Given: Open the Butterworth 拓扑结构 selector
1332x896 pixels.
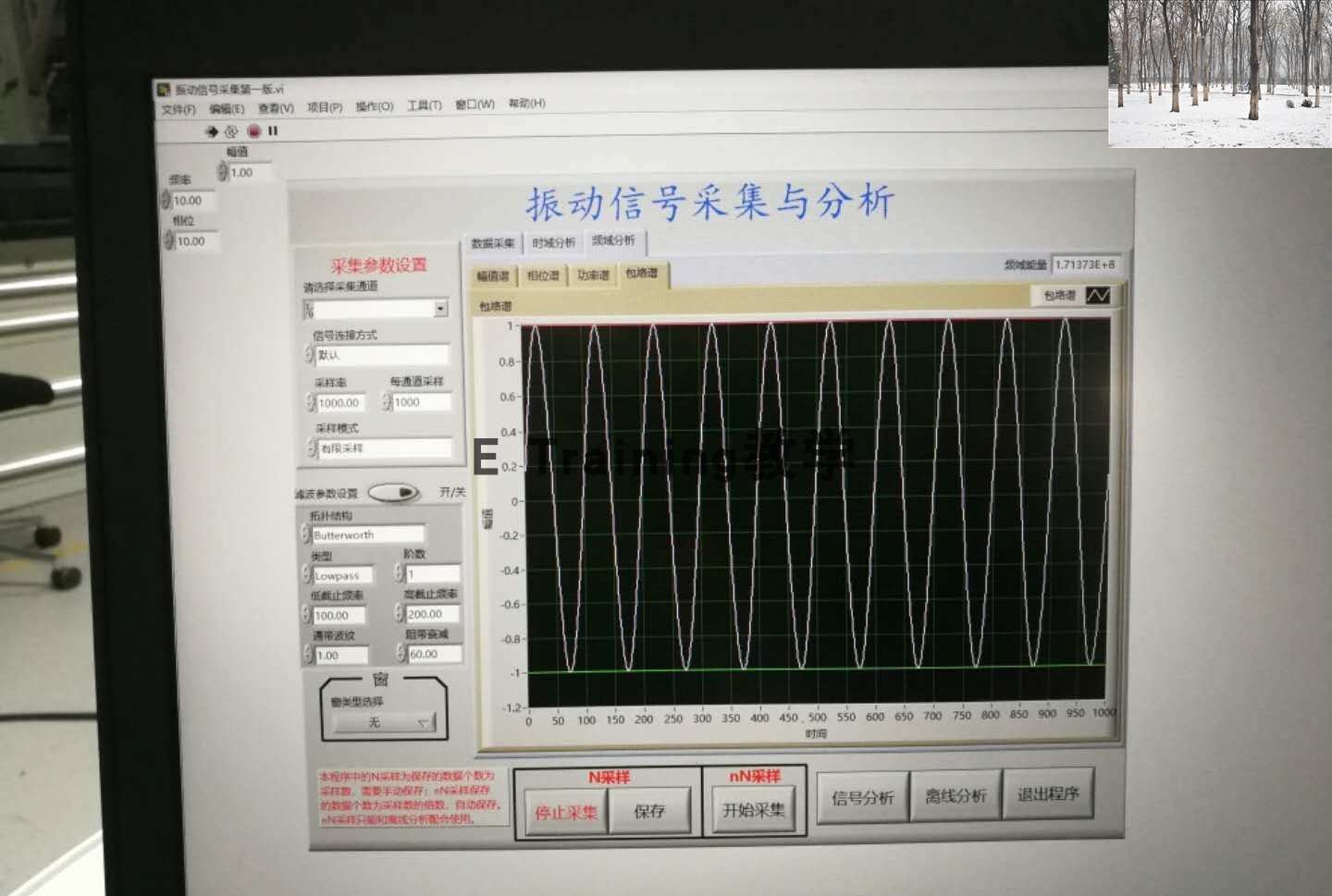Looking at the screenshot, I should click(x=365, y=534).
